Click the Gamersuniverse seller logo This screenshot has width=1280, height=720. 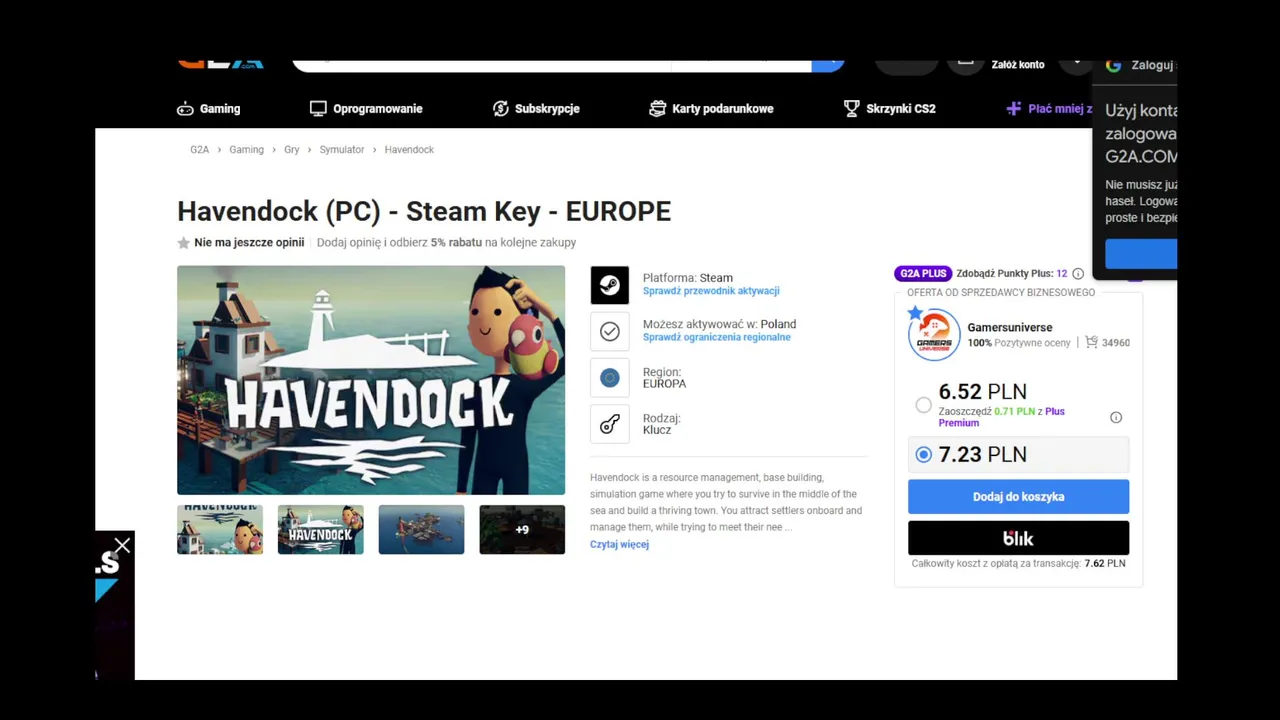(934, 335)
